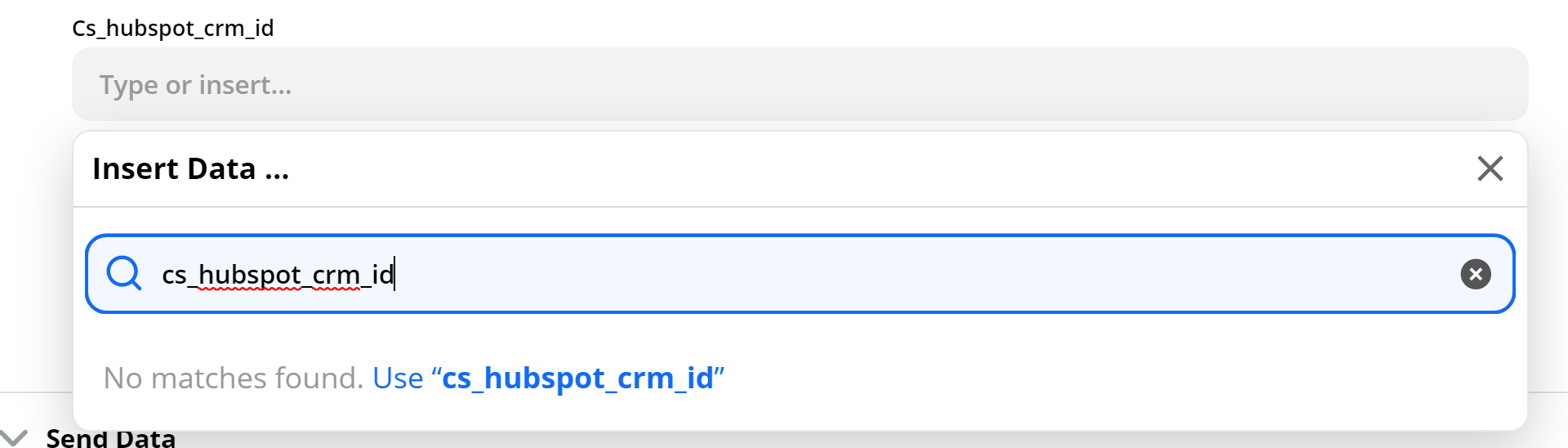Viewport: 1568px width, 448px height.
Task: Click the "No matches found." message
Action: pyautogui.click(x=234, y=378)
